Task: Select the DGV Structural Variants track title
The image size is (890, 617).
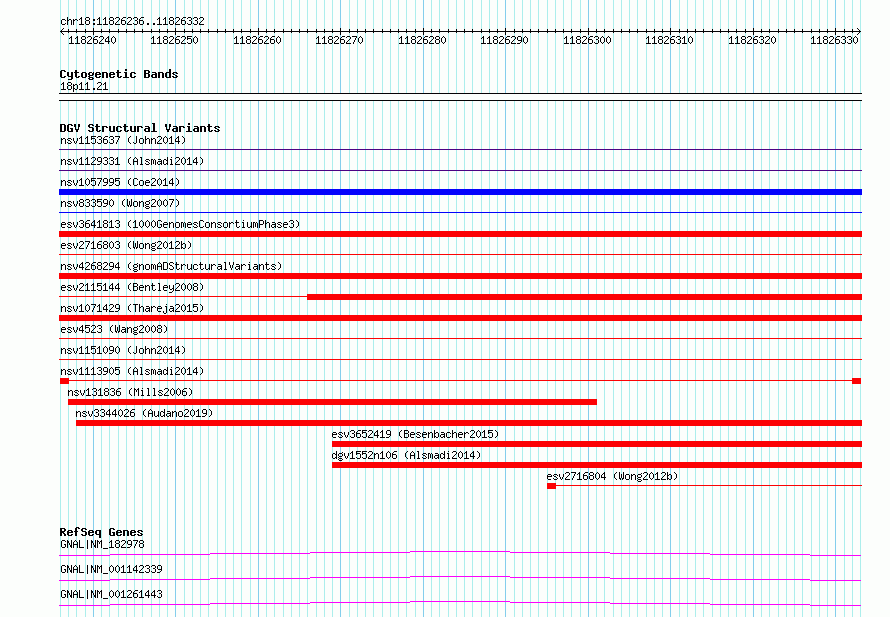Action: [140, 128]
